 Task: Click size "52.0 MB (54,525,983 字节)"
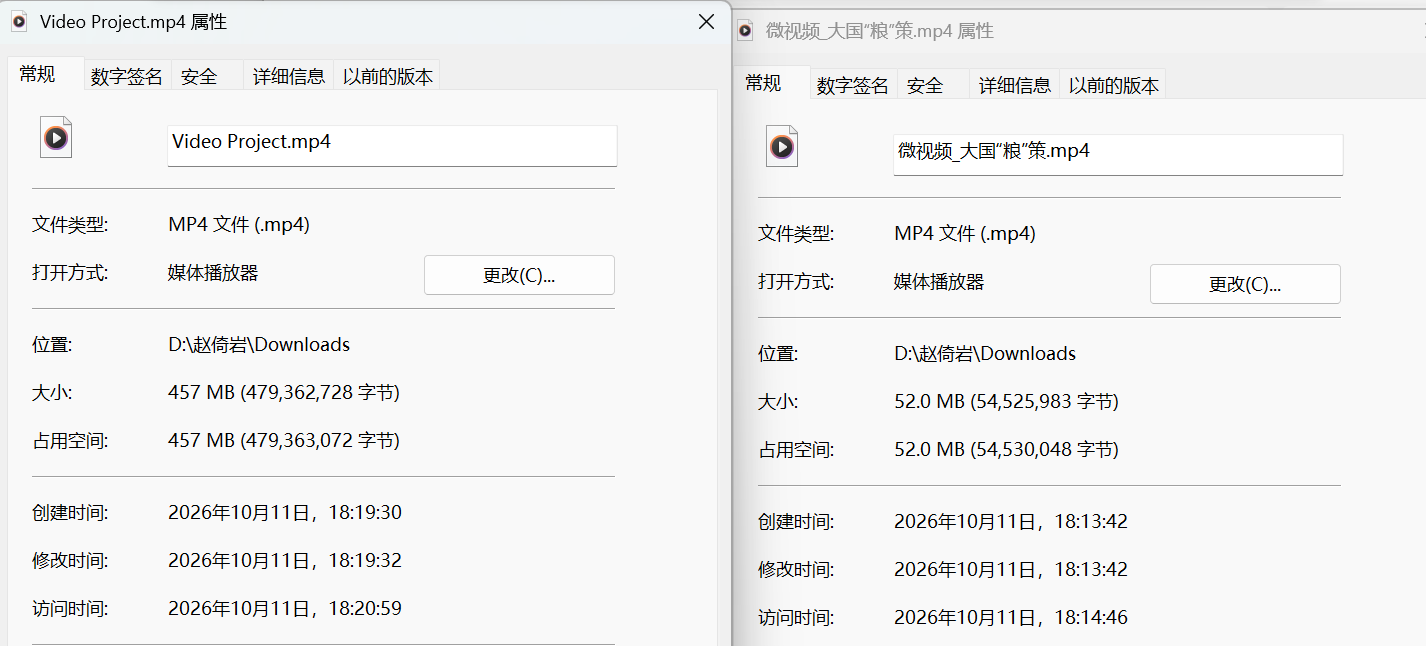(x=1006, y=402)
